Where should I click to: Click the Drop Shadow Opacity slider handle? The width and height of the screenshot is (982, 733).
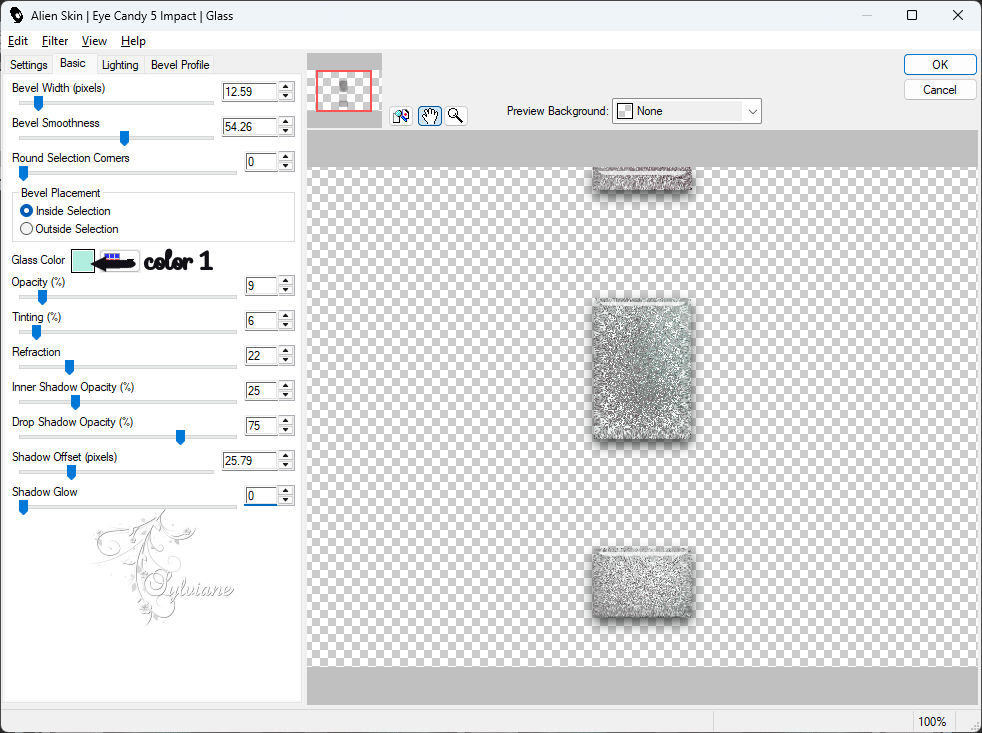pos(180,437)
